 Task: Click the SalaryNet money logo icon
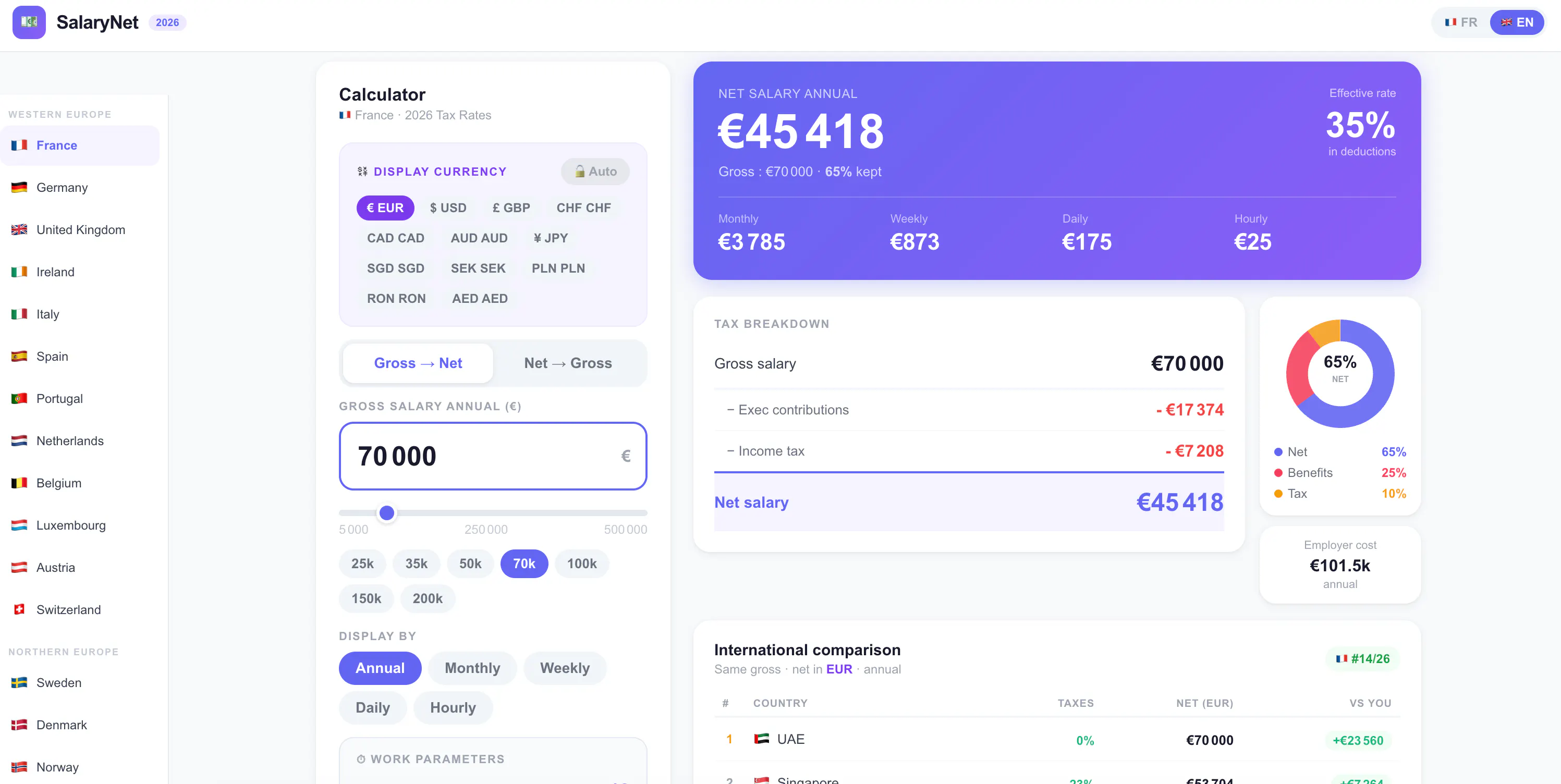pyautogui.click(x=29, y=22)
